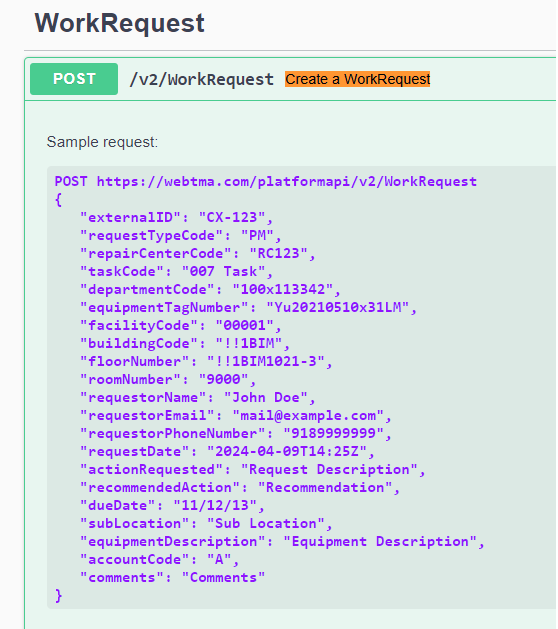Click the "requestorPhoneNumber": "9189999999" line
Image resolution: width=558 pixels, height=629 pixels.
[235, 434]
